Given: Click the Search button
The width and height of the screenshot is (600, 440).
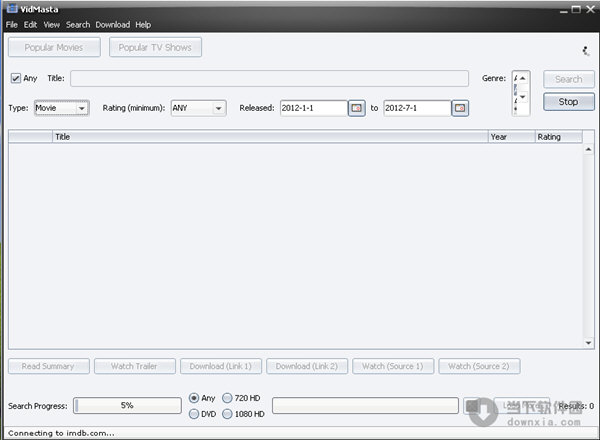Looking at the screenshot, I should [x=569, y=79].
